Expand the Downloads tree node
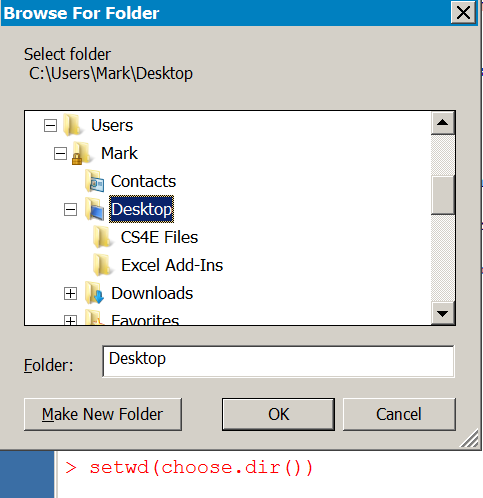 70,294
